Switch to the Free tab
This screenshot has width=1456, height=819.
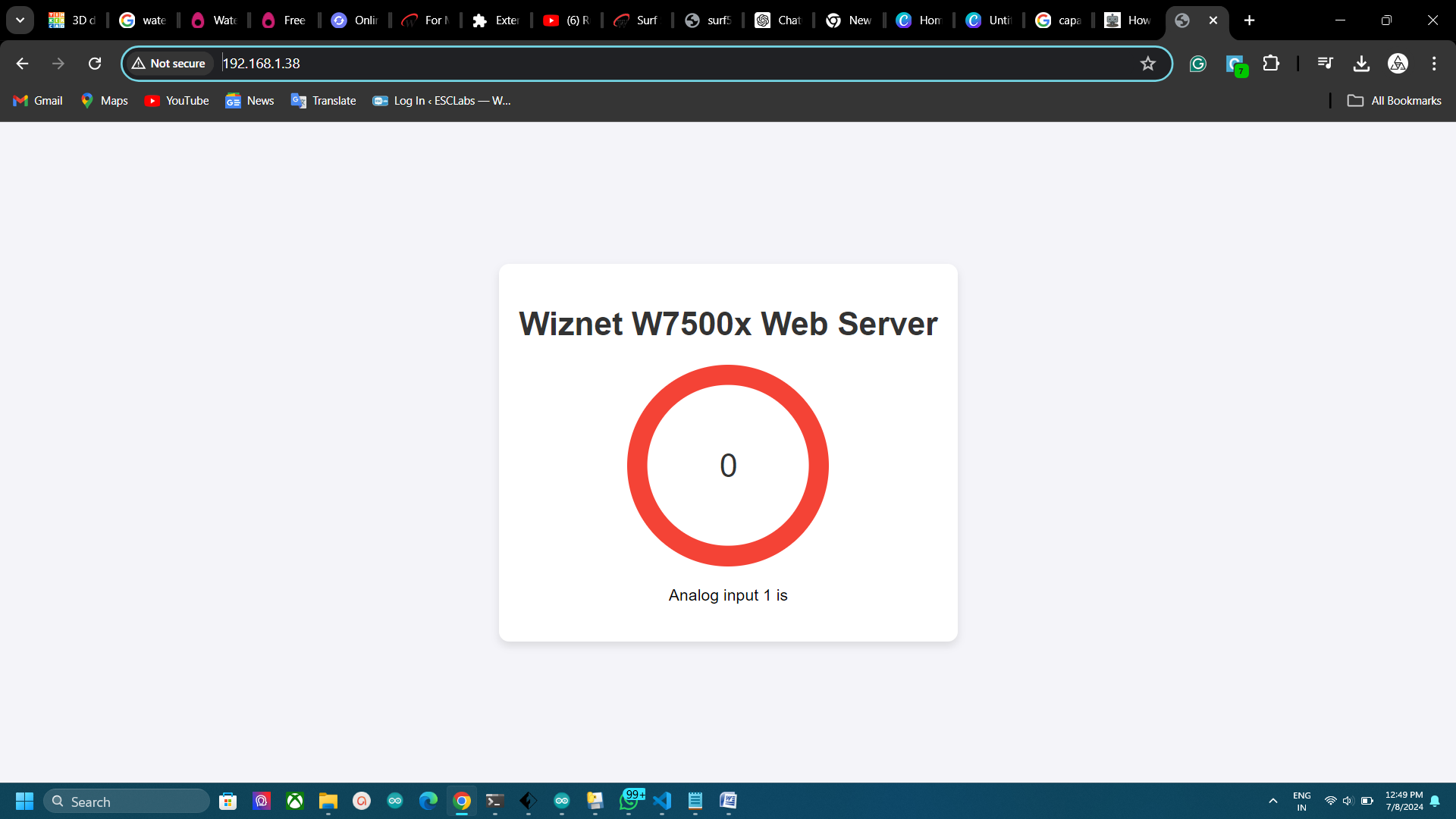(284, 20)
